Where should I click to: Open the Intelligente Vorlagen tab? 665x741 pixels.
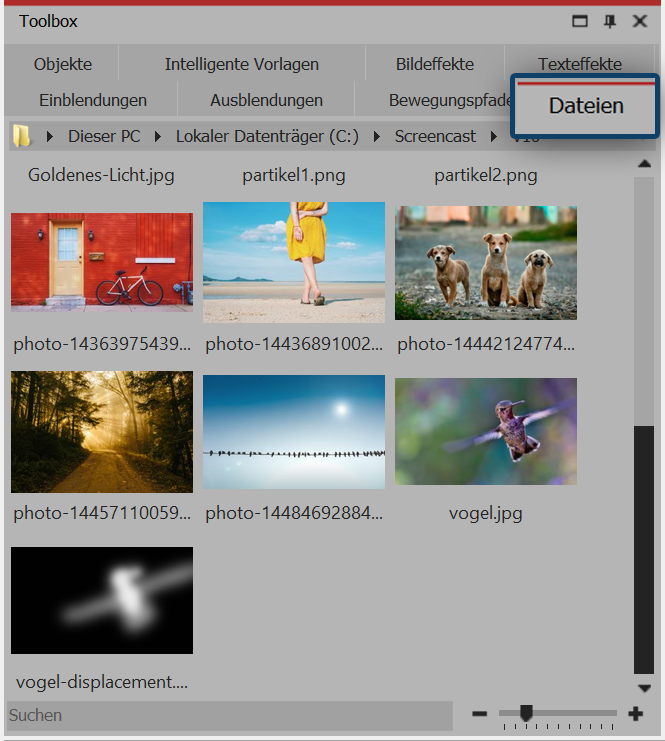(x=242, y=64)
